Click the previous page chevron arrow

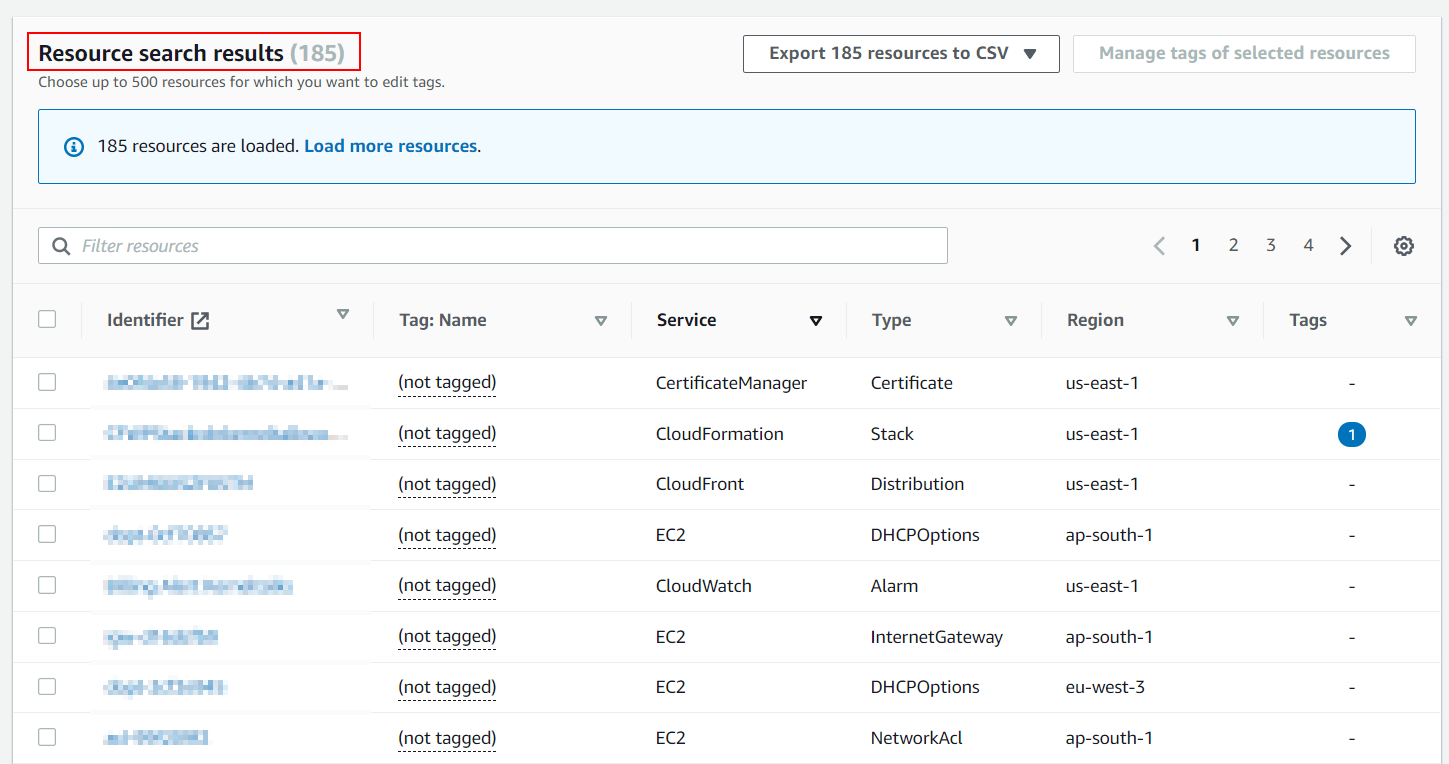1159,245
